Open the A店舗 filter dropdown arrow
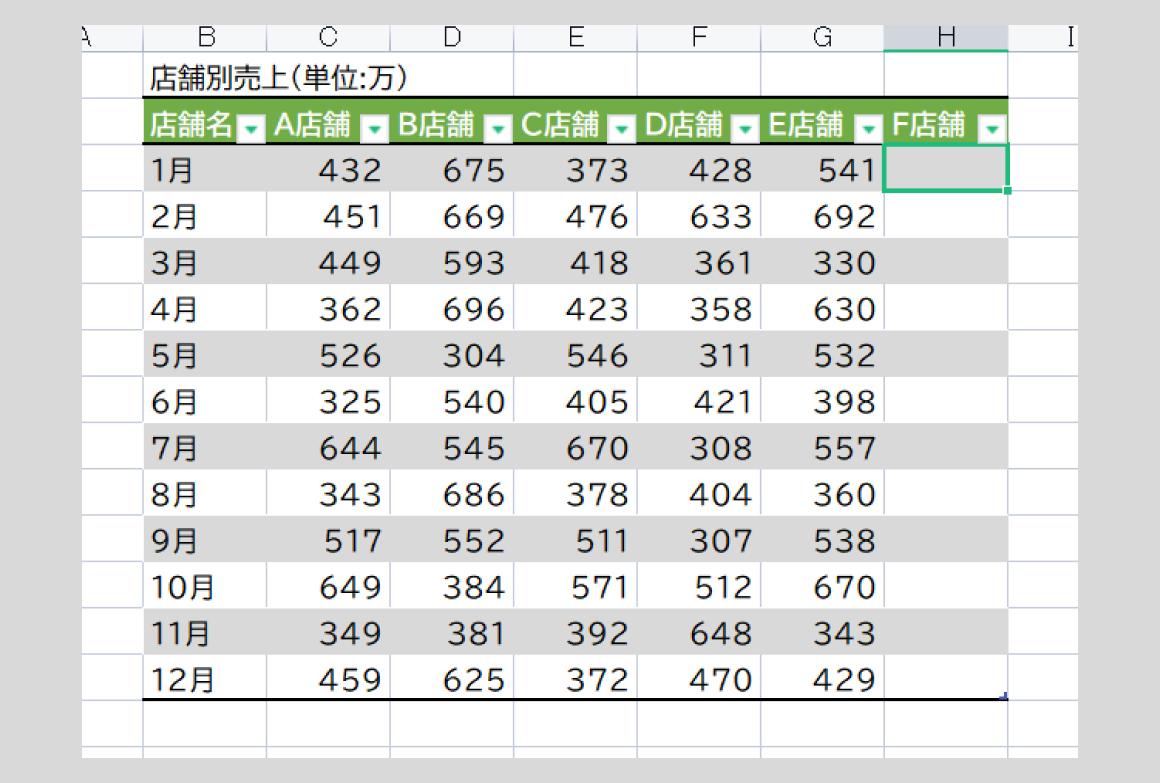The image size is (1160, 783). point(374,129)
